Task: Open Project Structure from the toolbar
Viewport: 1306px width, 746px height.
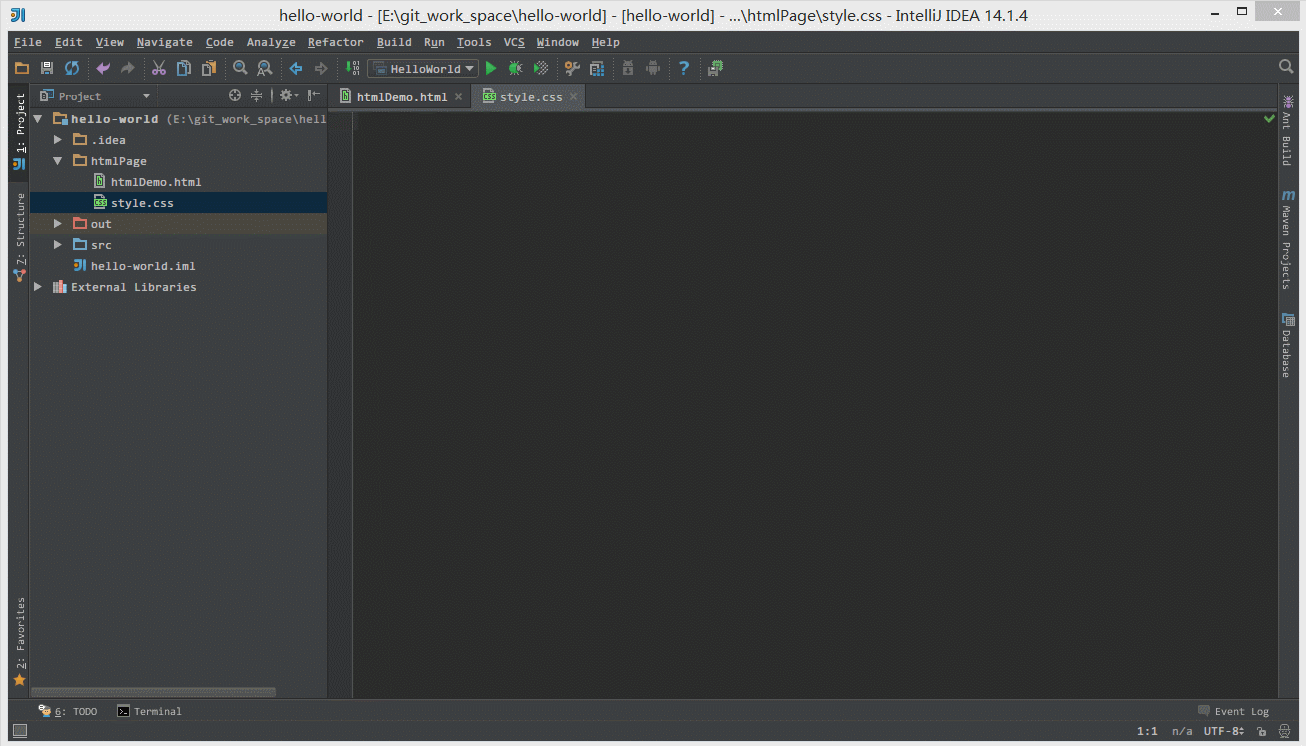Action: (x=597, y=68)
